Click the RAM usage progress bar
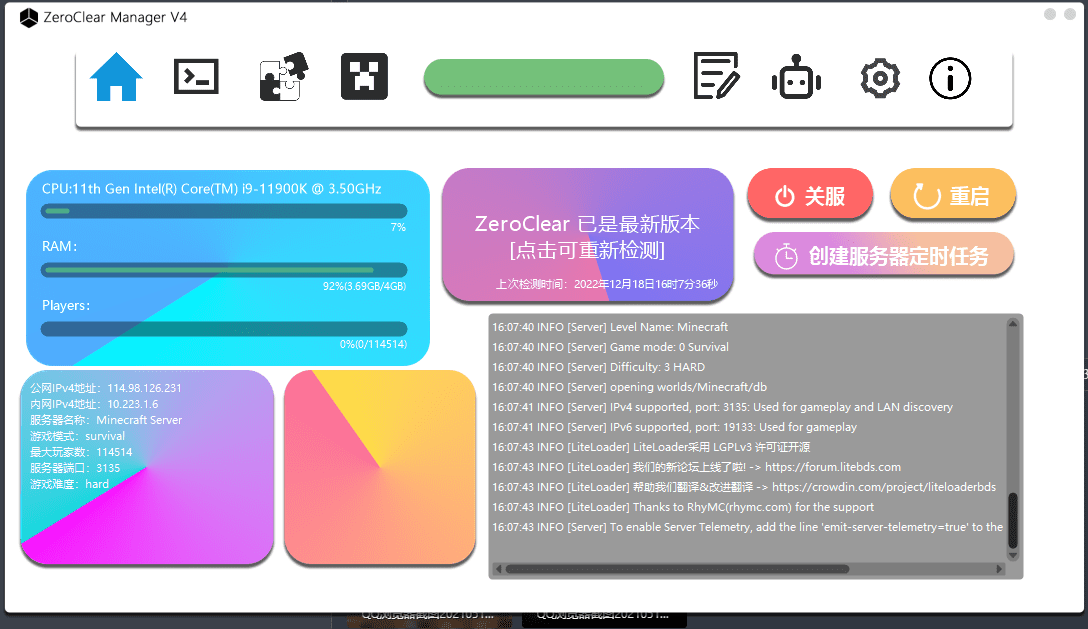The height and width of the screenshot is (629, 1088). click(224, 270)
